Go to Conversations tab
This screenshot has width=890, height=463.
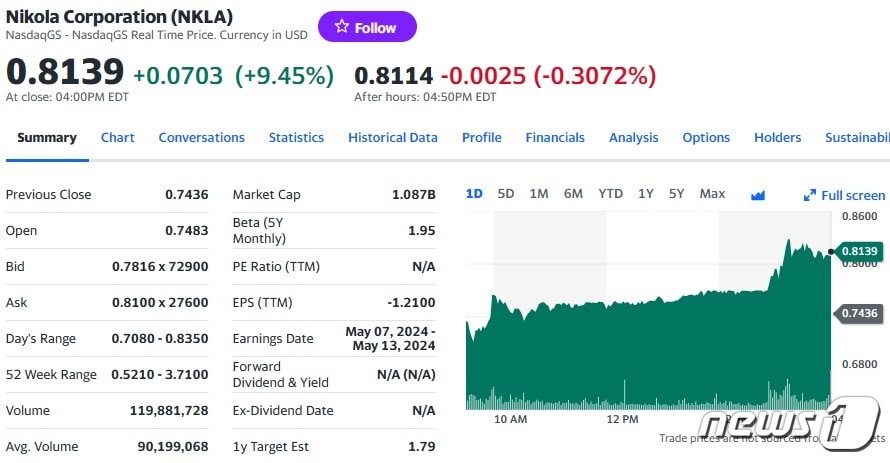click(201, 138)
